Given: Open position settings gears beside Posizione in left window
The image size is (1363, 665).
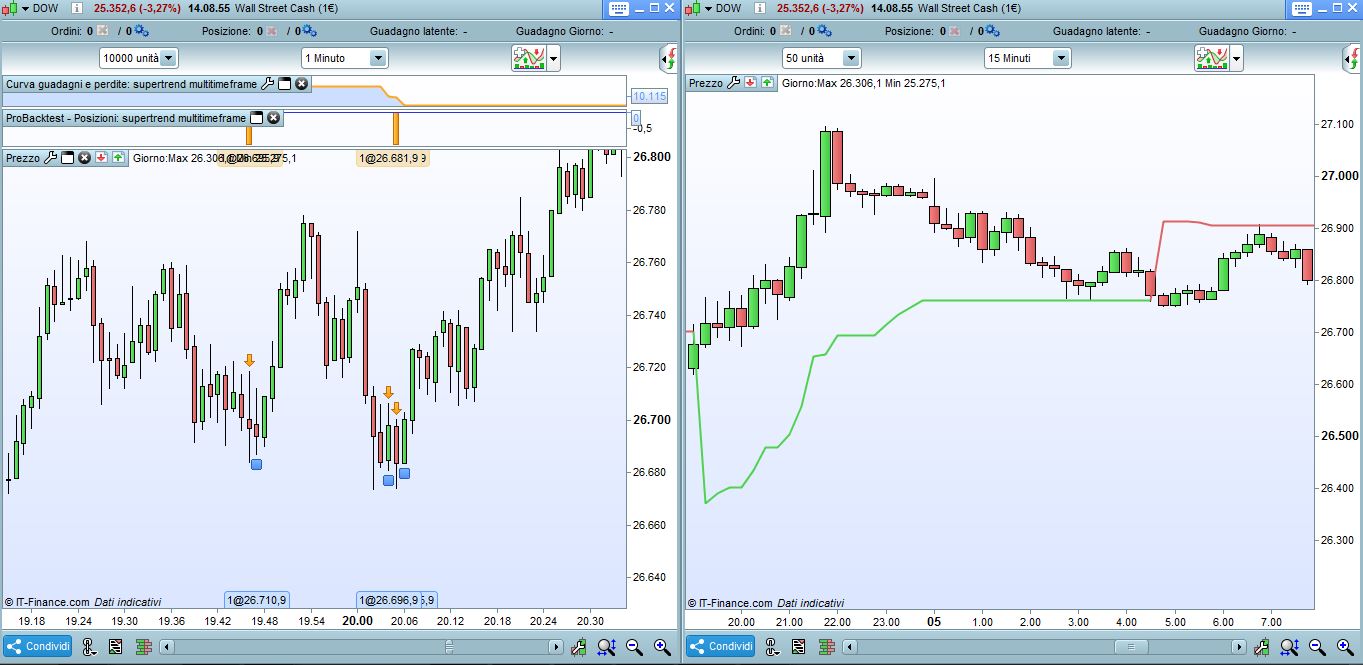Looking at the screenshot, I should point(309,31).
